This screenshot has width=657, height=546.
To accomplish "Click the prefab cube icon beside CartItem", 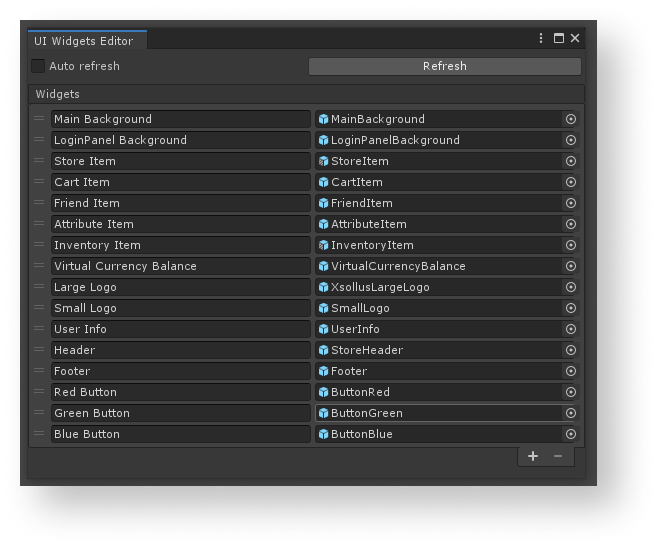I will 324,182.
